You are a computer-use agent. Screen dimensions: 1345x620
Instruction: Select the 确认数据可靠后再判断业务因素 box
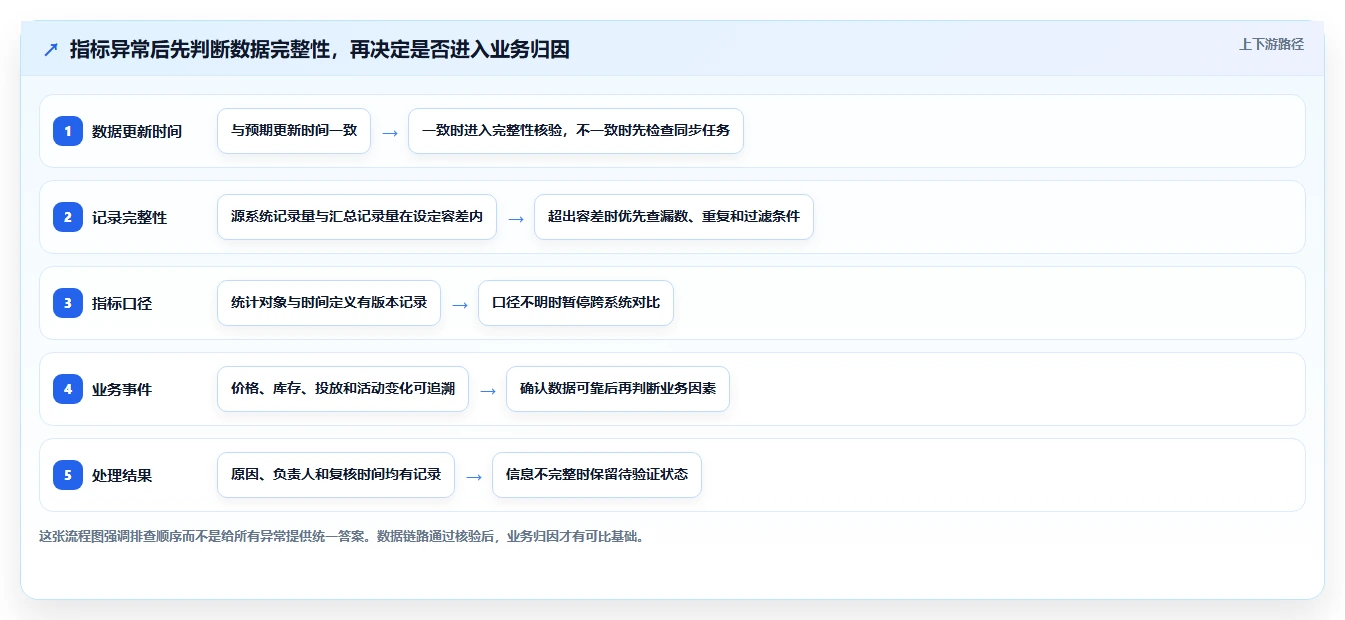pos(618,389)
